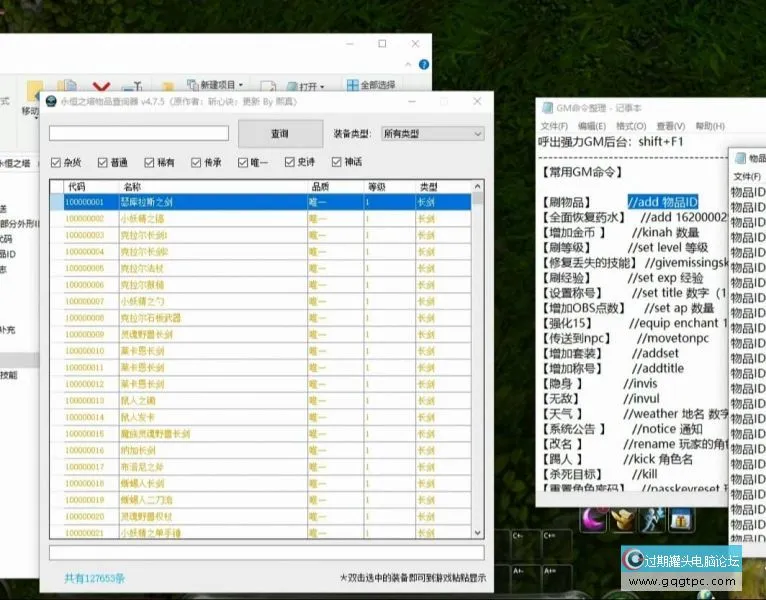Open 文件(F) menu in the second Notepad window
Image resolution: width=766 pixels, height=600 pixels.
[747, 176]
